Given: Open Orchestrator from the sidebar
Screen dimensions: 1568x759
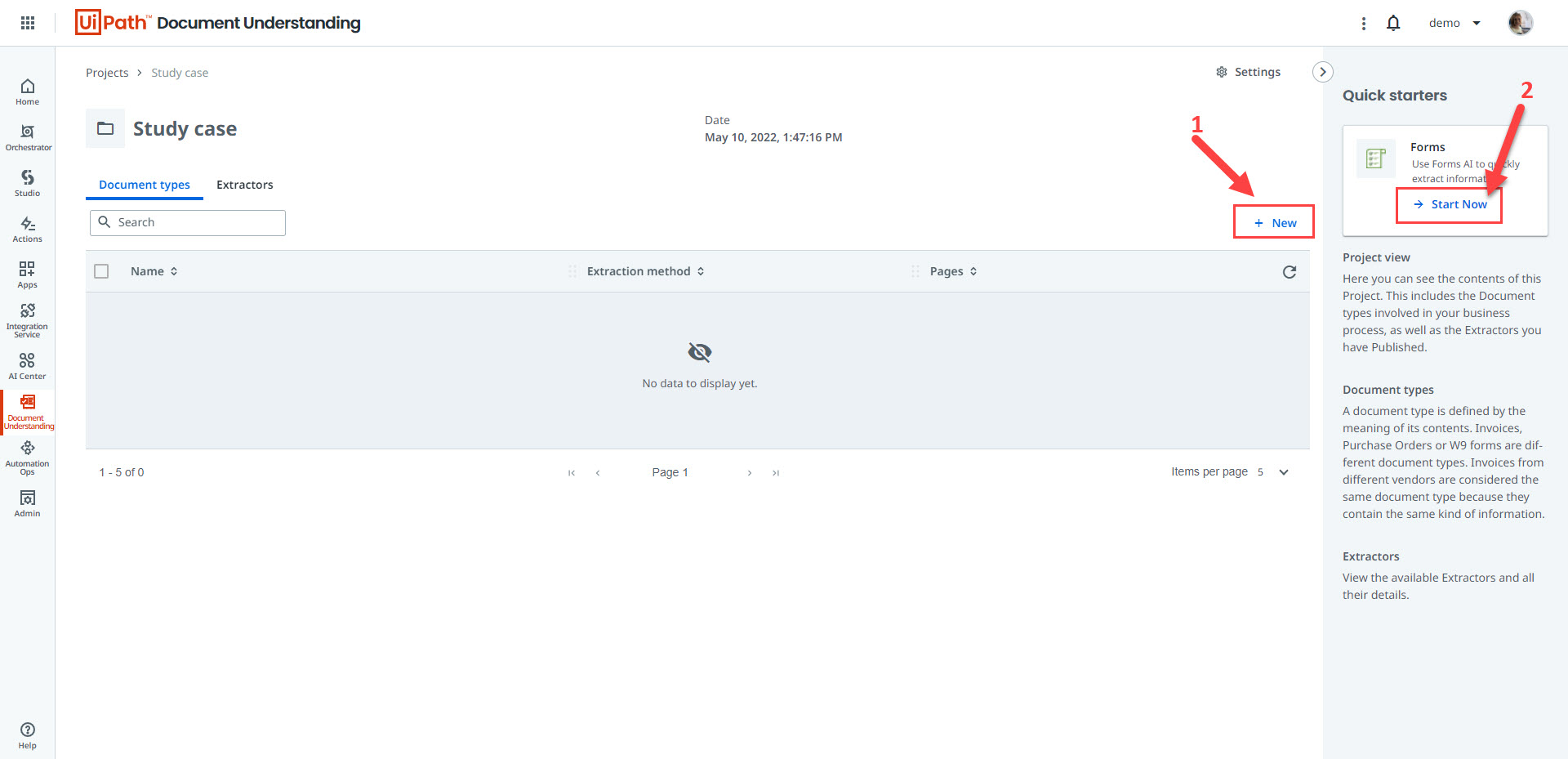Looking at the screenshot, I should (28, 137).
